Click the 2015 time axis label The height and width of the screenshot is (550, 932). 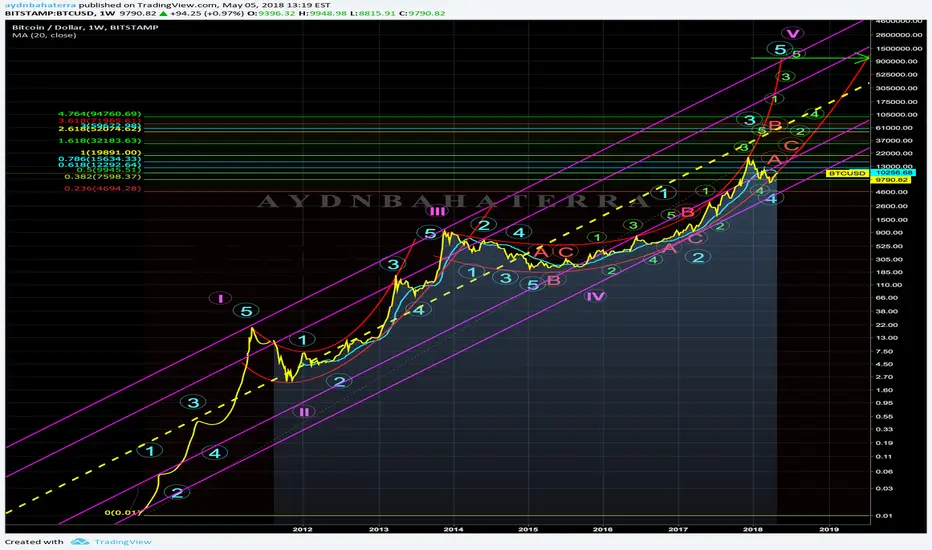(x=528, y=529)
